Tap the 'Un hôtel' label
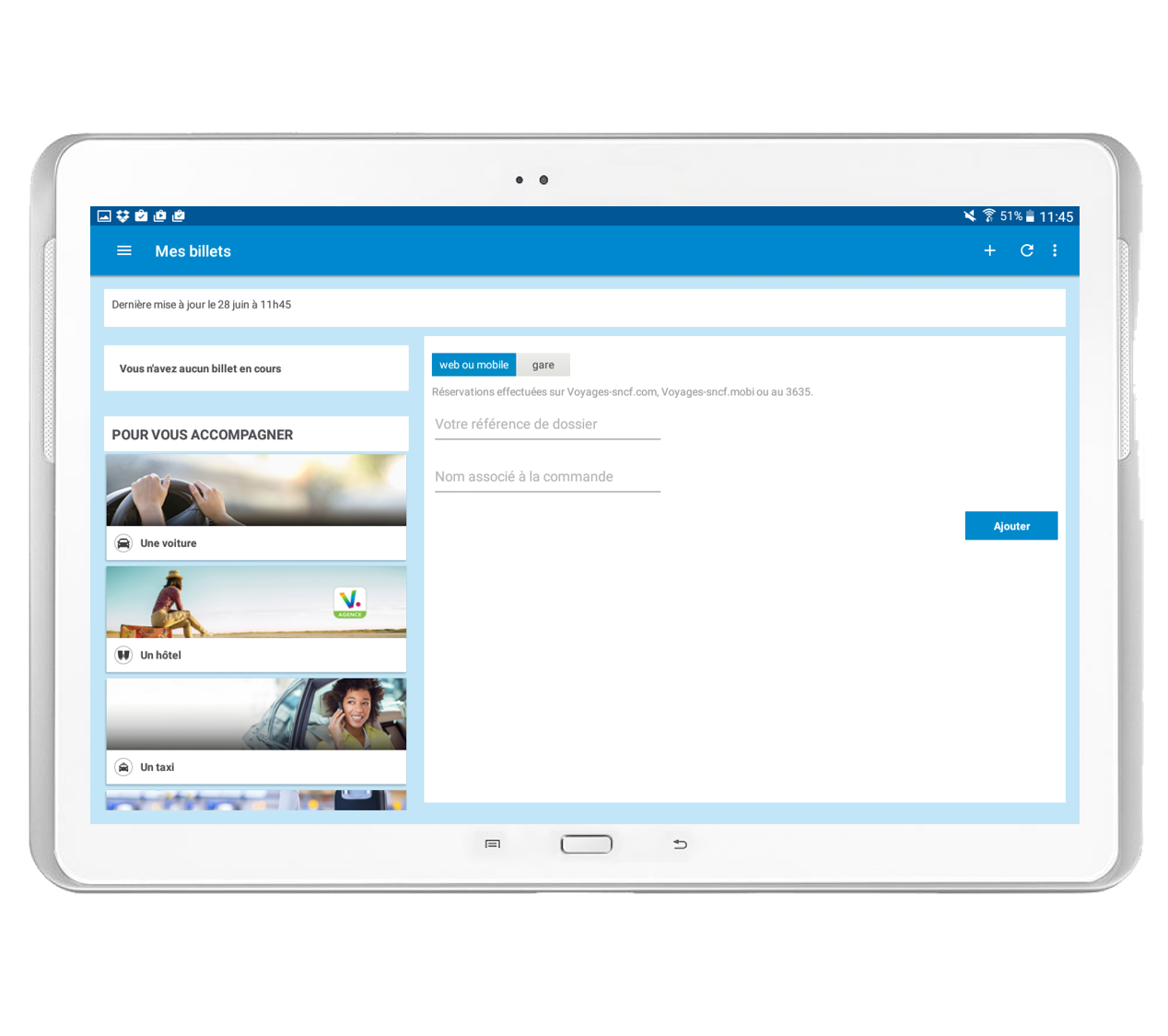Viewport: 1168px width, 1036px height. (160, 655)
